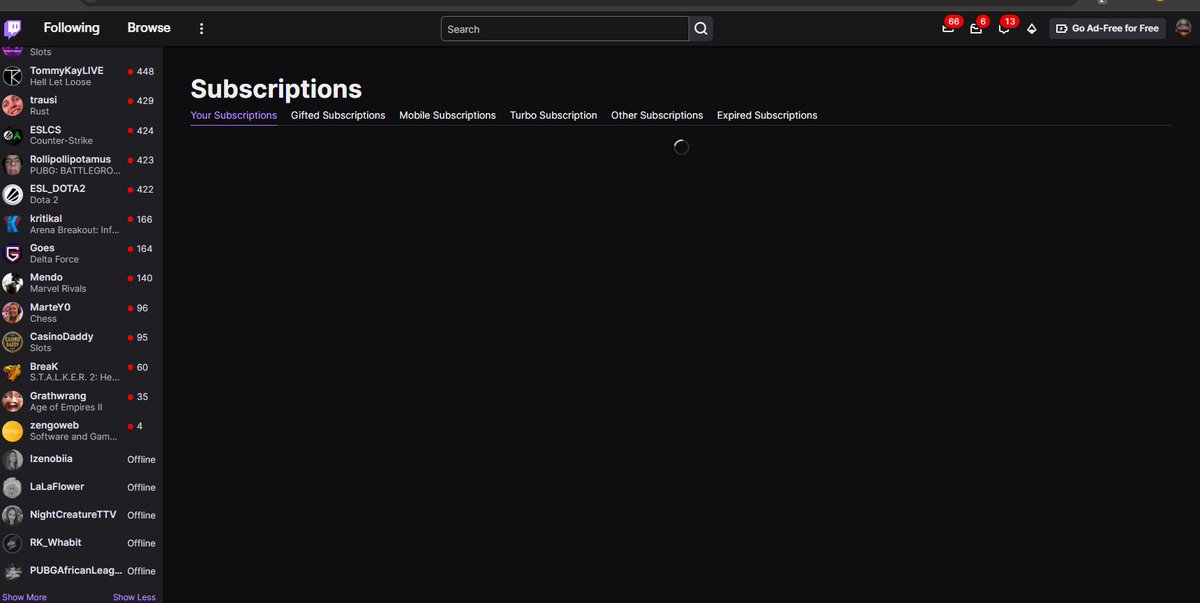Select Mendo channel name
Viewport: 1200px width, 603px height.
46,277
